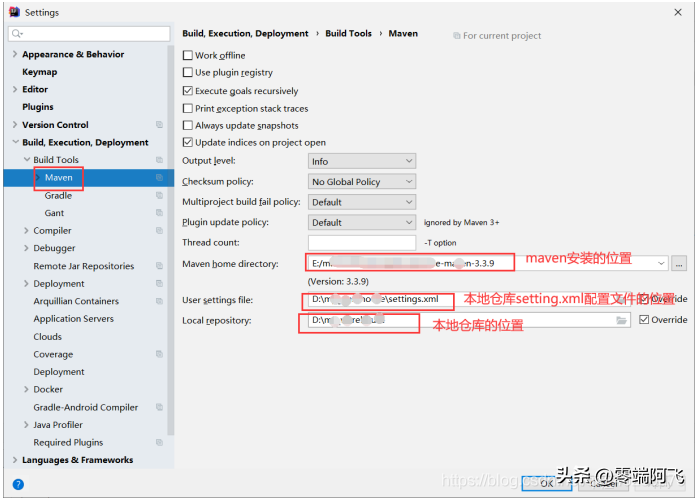Screen dimensions: 699x499
Task: Click Build Tools in breadcrumb
Action: [x=348, y=33]
